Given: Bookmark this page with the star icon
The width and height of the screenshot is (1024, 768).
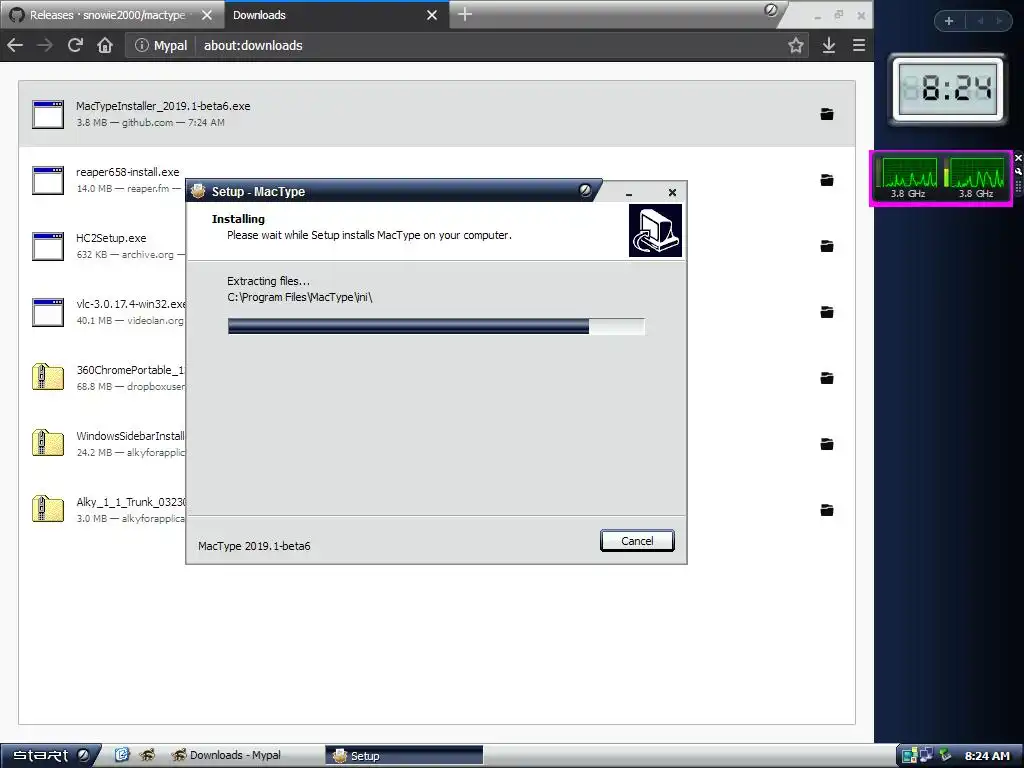Looking at the screenshot, I should (795, 45).
